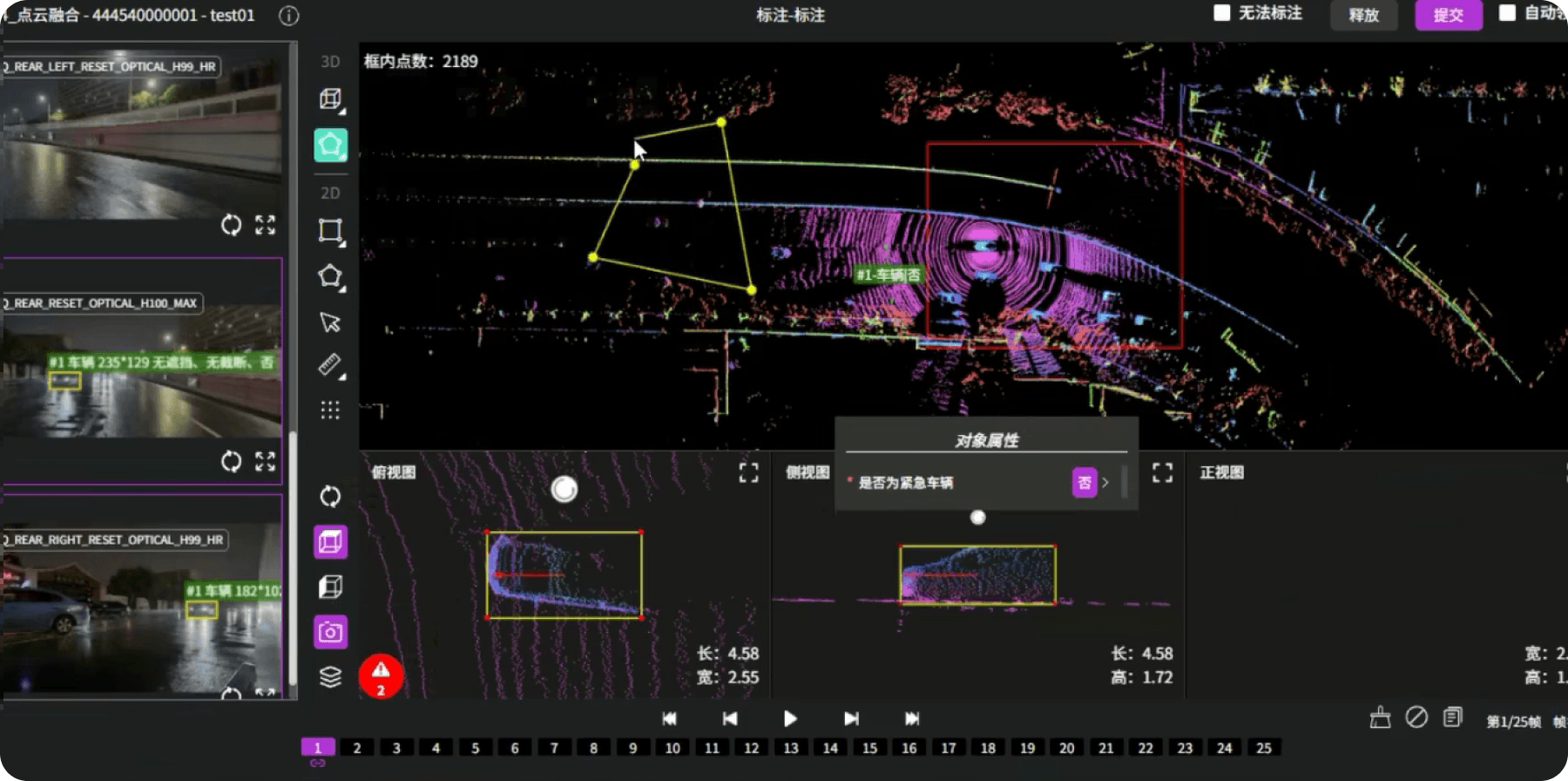Expand the 俯视图 panel to fullscreen

[x=748, y=472]
